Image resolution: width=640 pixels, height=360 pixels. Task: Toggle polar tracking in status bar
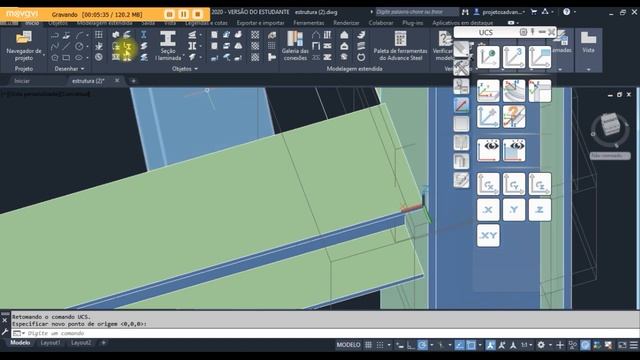point(422,345)
